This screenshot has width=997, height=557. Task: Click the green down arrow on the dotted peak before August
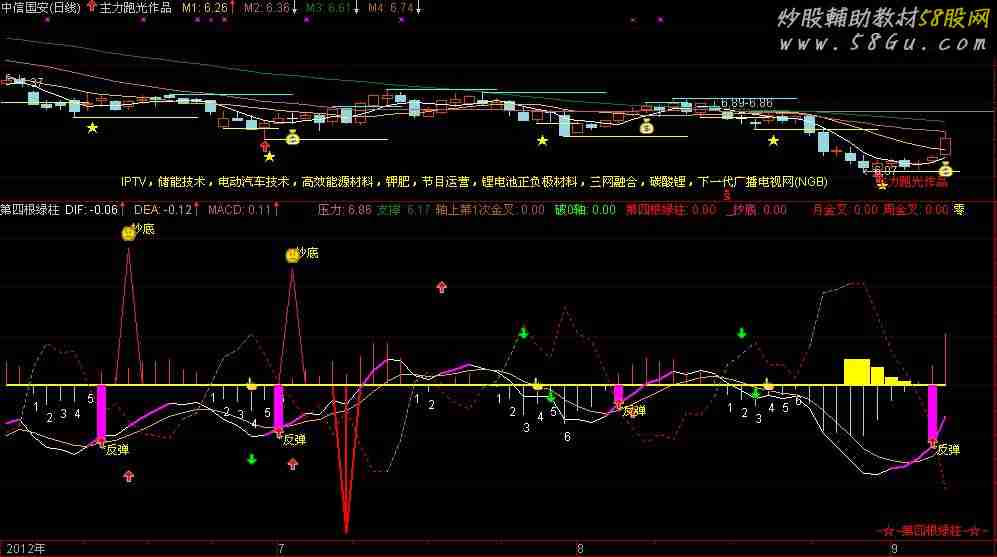point(523,333)
